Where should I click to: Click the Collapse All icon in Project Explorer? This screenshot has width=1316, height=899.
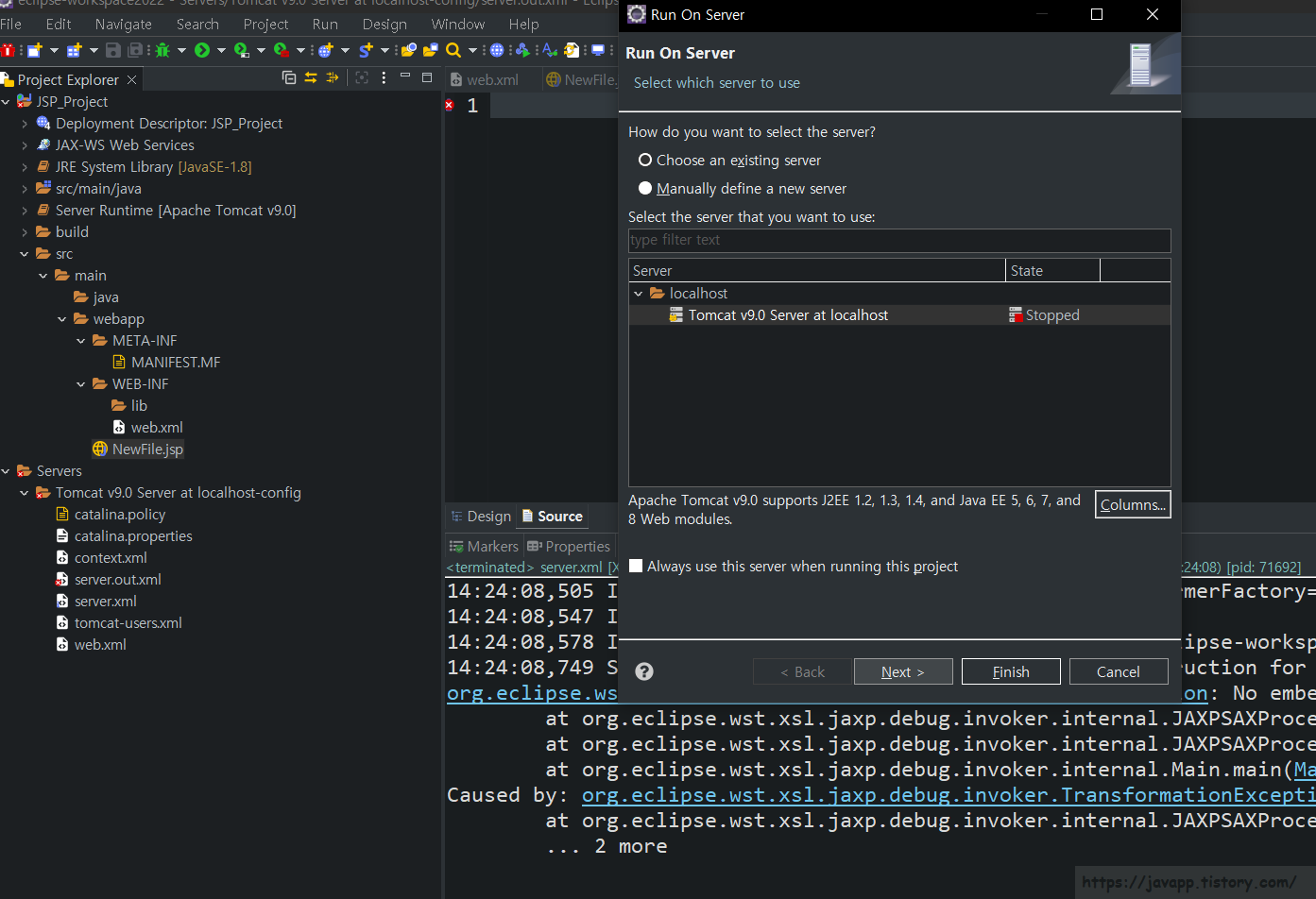289,77
